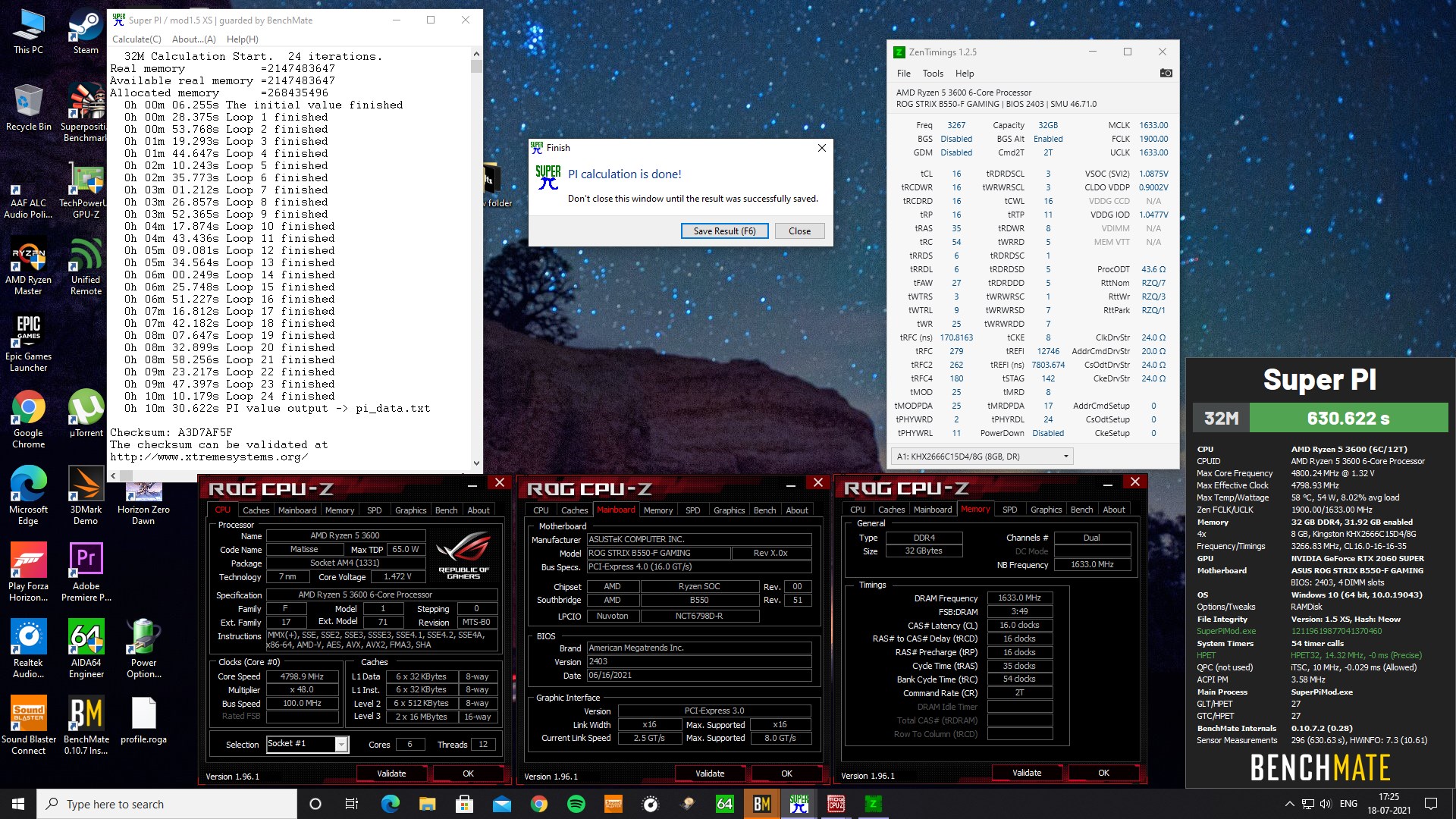Launch Unified Remote shortcut
1456x819 pixels.
[86, 267]
